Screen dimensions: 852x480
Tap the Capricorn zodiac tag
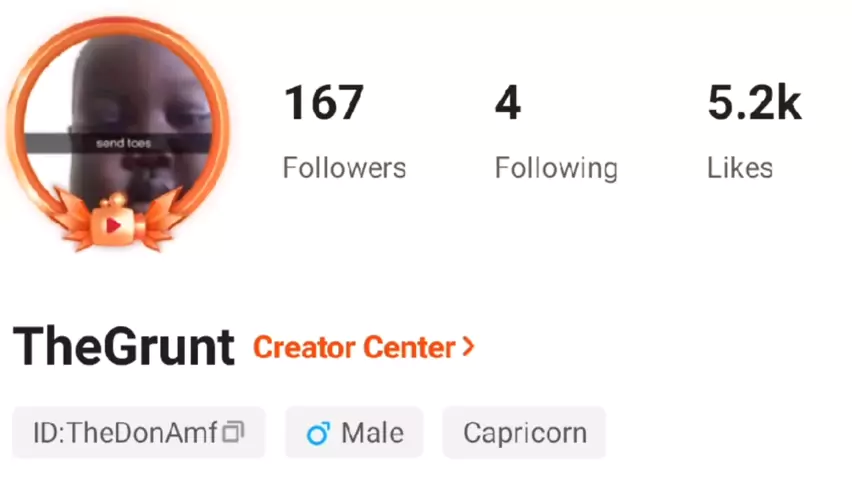(x=524, y=432)
